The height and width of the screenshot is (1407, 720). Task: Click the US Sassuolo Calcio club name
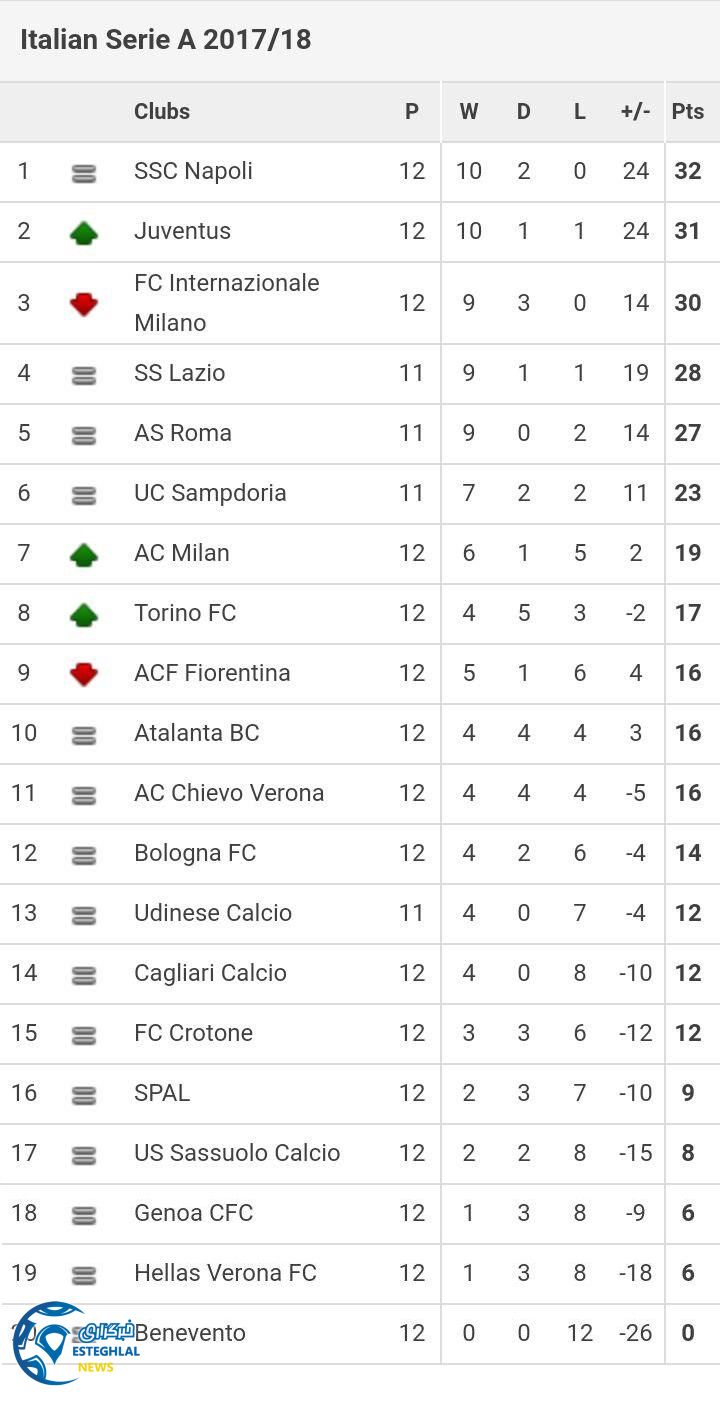point(237,1153)
